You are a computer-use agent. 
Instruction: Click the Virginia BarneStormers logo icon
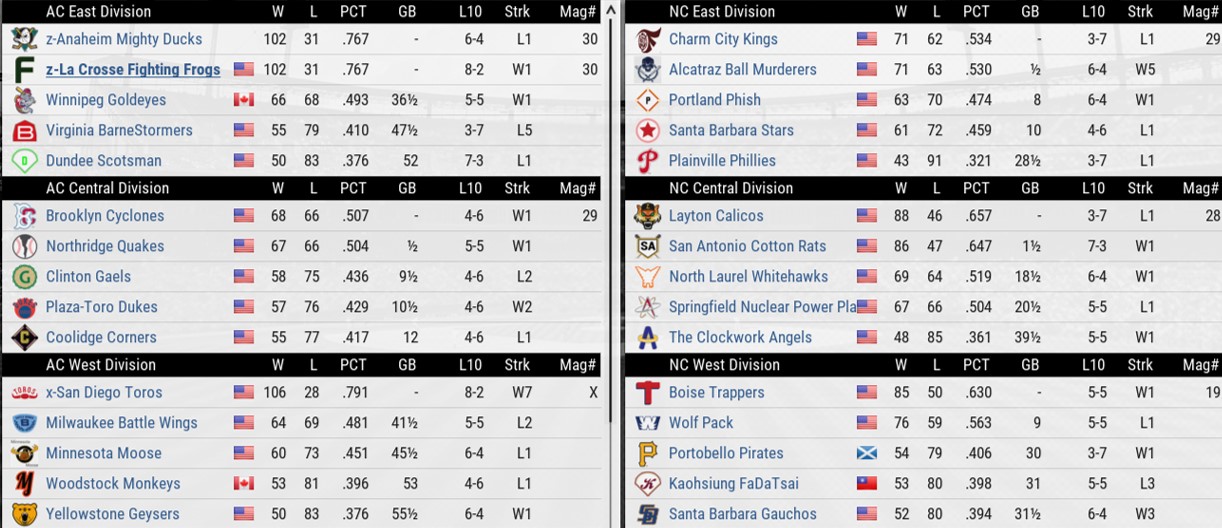[x=25, y=131]
